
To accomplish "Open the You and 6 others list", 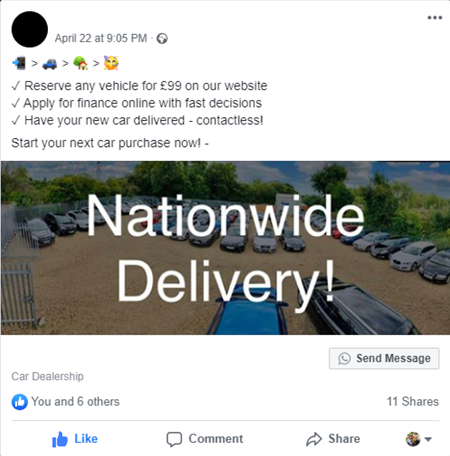I will point(75,402).
